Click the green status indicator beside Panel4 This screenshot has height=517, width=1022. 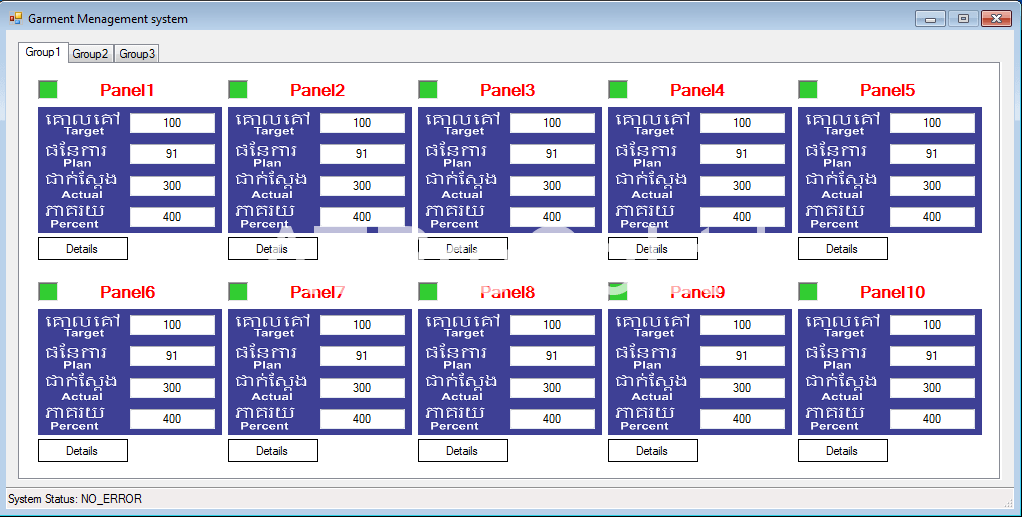tap(619, 89)
